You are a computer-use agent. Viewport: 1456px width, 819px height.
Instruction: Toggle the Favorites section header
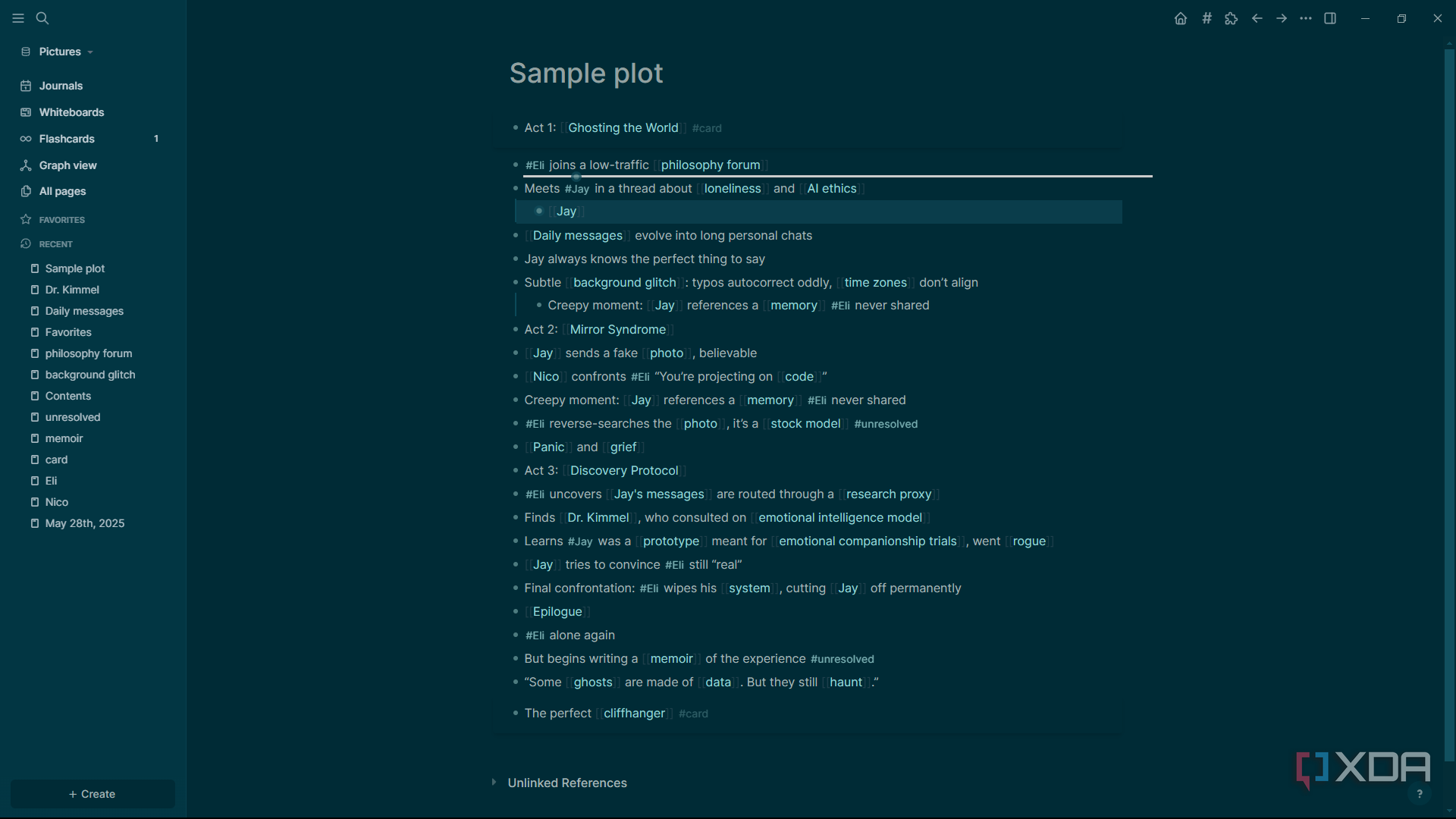point(61,220)
